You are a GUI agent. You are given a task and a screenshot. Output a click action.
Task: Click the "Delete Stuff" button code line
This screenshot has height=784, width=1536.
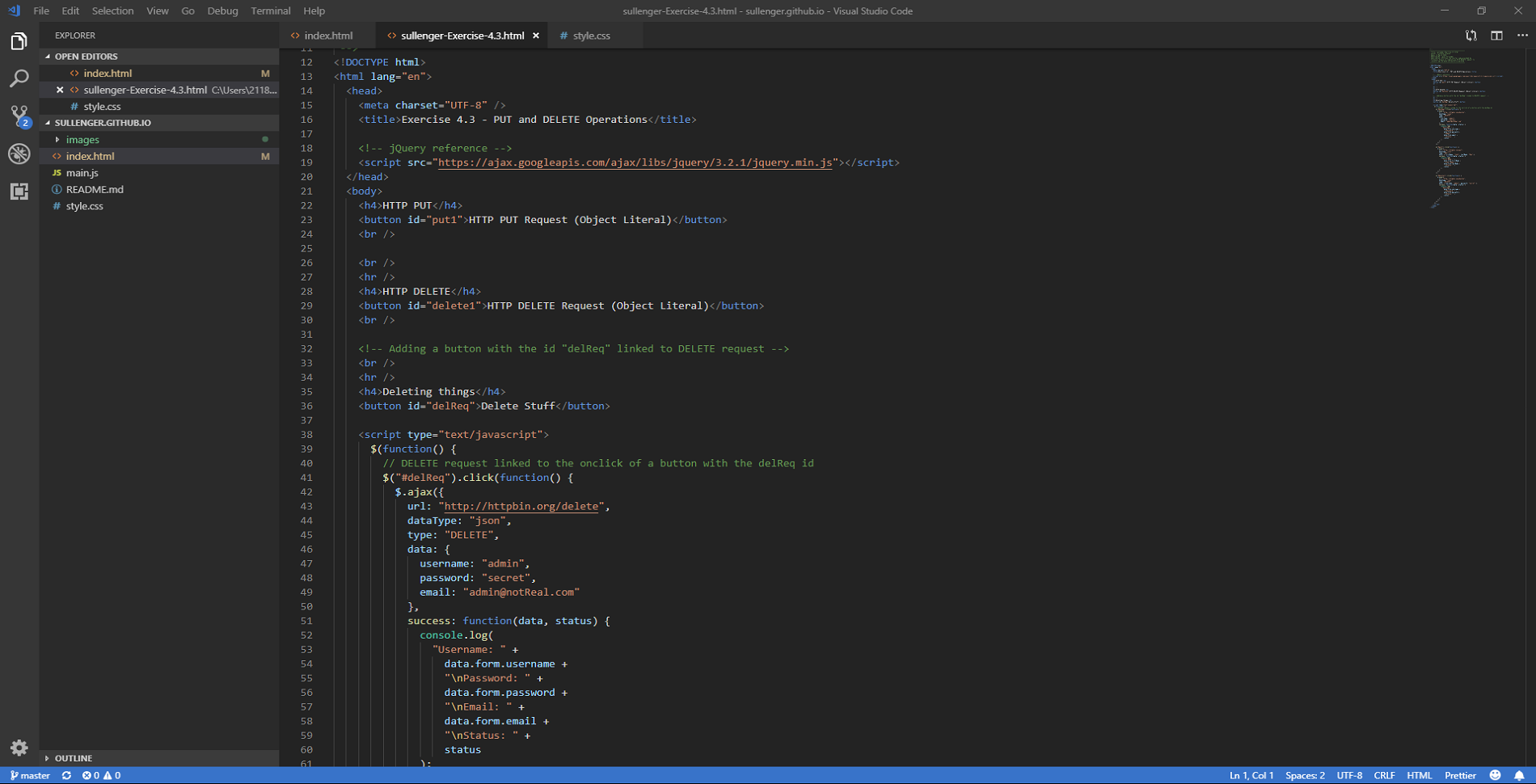point(484,407)
